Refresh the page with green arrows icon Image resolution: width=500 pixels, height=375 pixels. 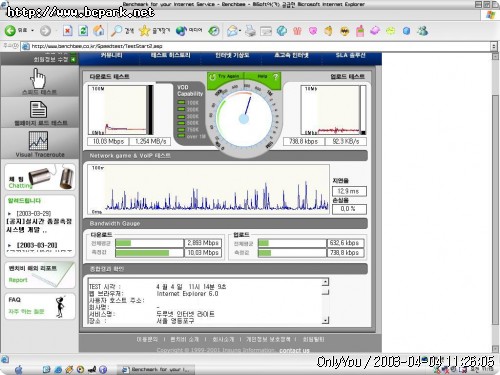click(83, 31)
